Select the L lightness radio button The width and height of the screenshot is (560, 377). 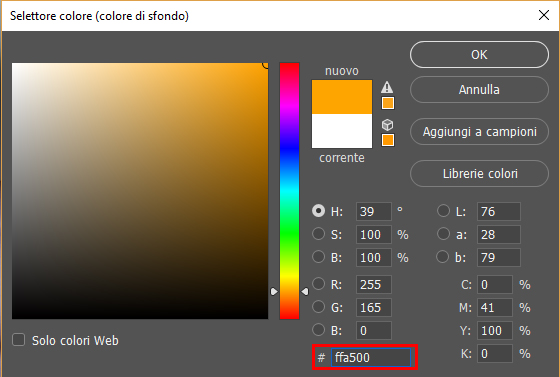tap(443, 211)
